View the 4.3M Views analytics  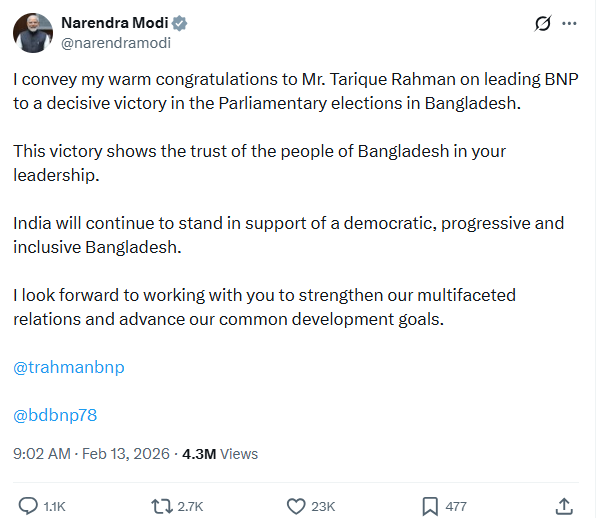[220, 454]
